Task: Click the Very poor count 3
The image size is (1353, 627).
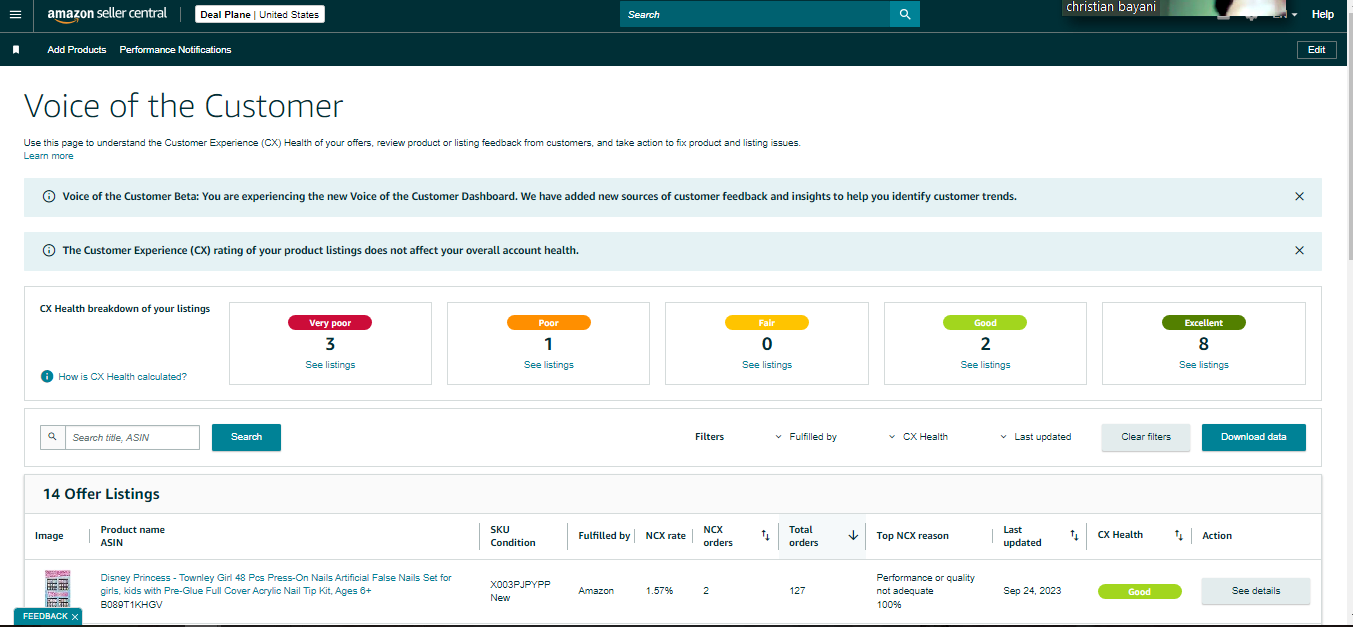Action: 330,344
